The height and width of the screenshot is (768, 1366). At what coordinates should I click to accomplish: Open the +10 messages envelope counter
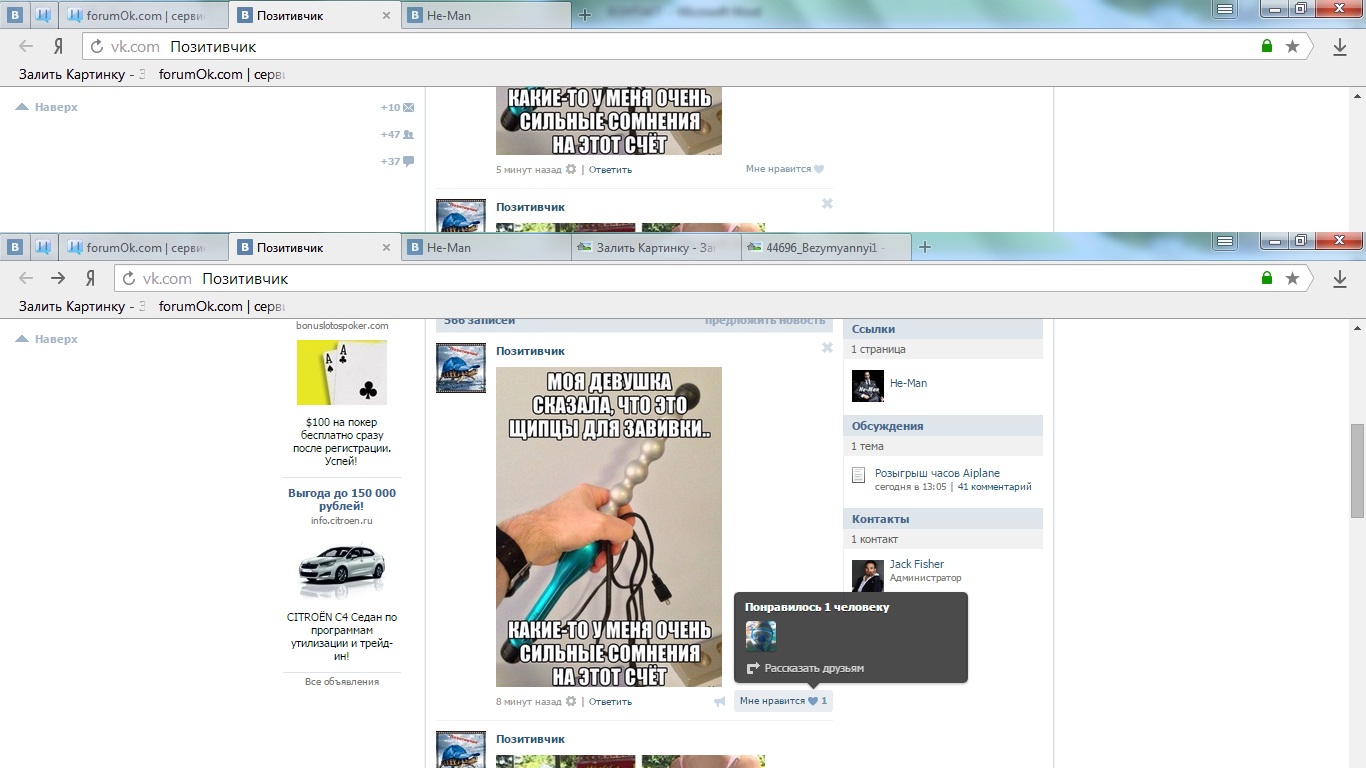pyautogui.click(x=398, y=107)
